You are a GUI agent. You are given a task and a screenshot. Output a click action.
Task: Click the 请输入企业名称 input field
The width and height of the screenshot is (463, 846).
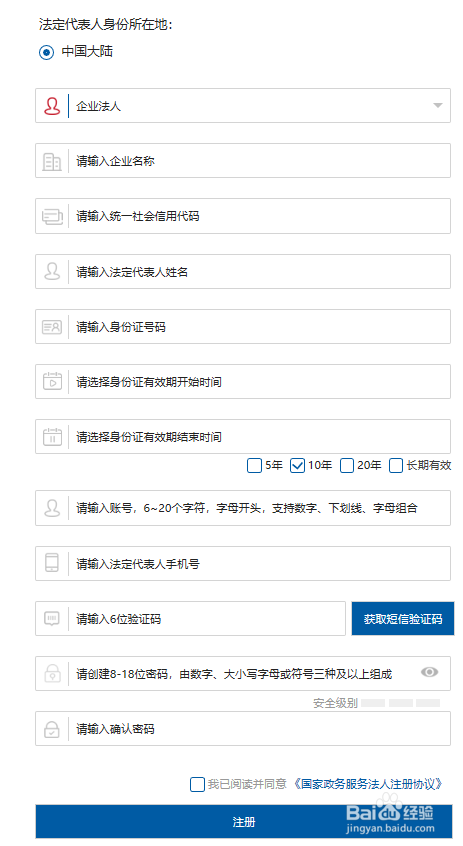point(243,161)
